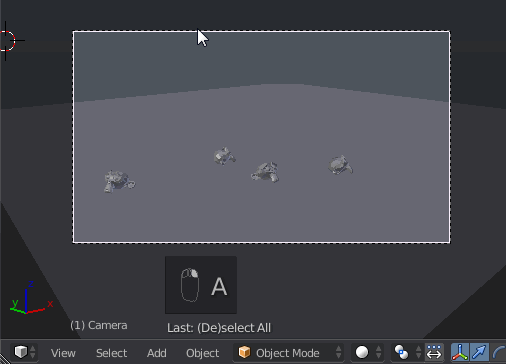This screenshot has height=364, width=506.
Task: Open the 3D View editor type selector
Action: coord(24,352)
